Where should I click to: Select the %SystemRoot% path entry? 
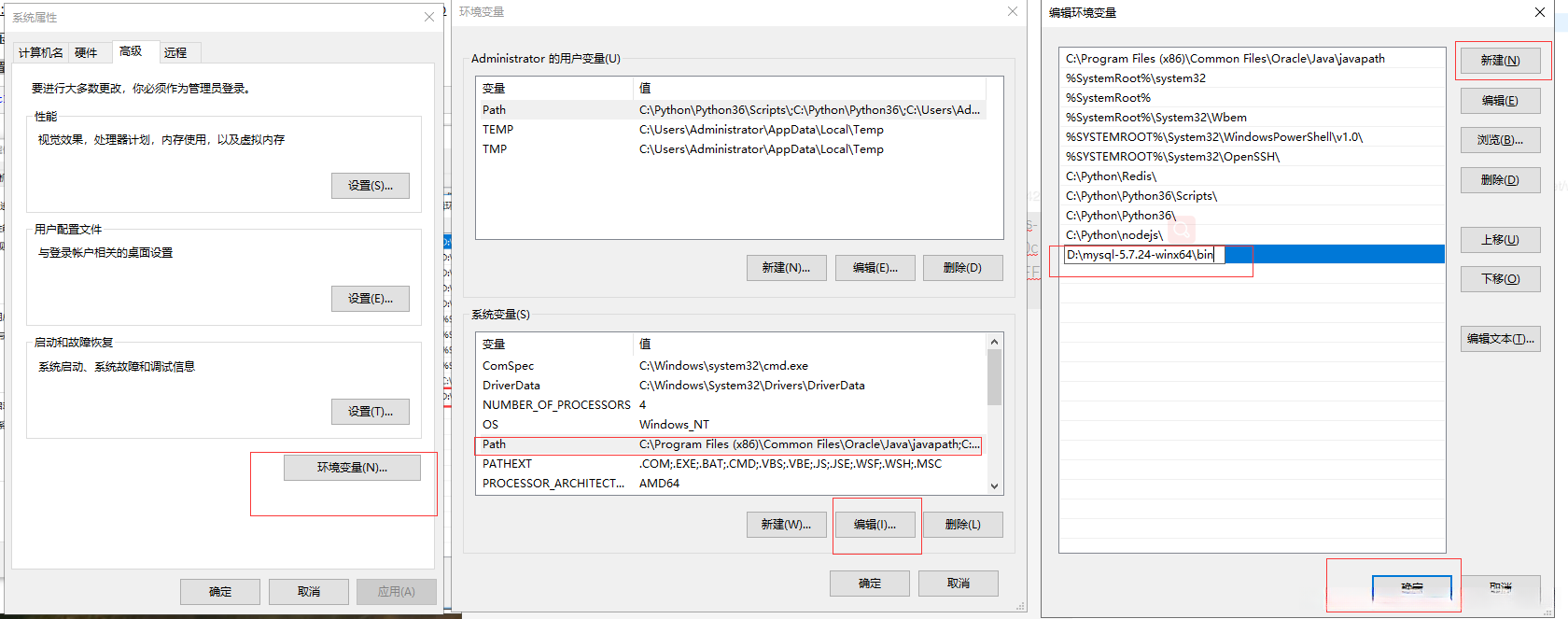pyautogui.click(x=1253, y=98)
